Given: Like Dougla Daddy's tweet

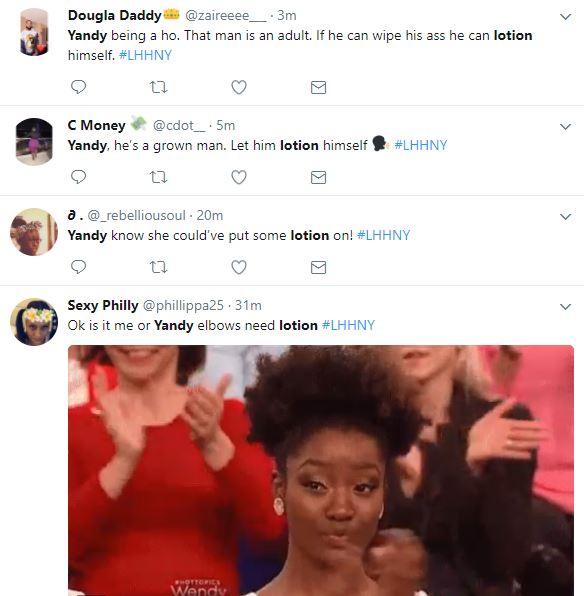Looking at the screenshot, I should click(239, 87).
